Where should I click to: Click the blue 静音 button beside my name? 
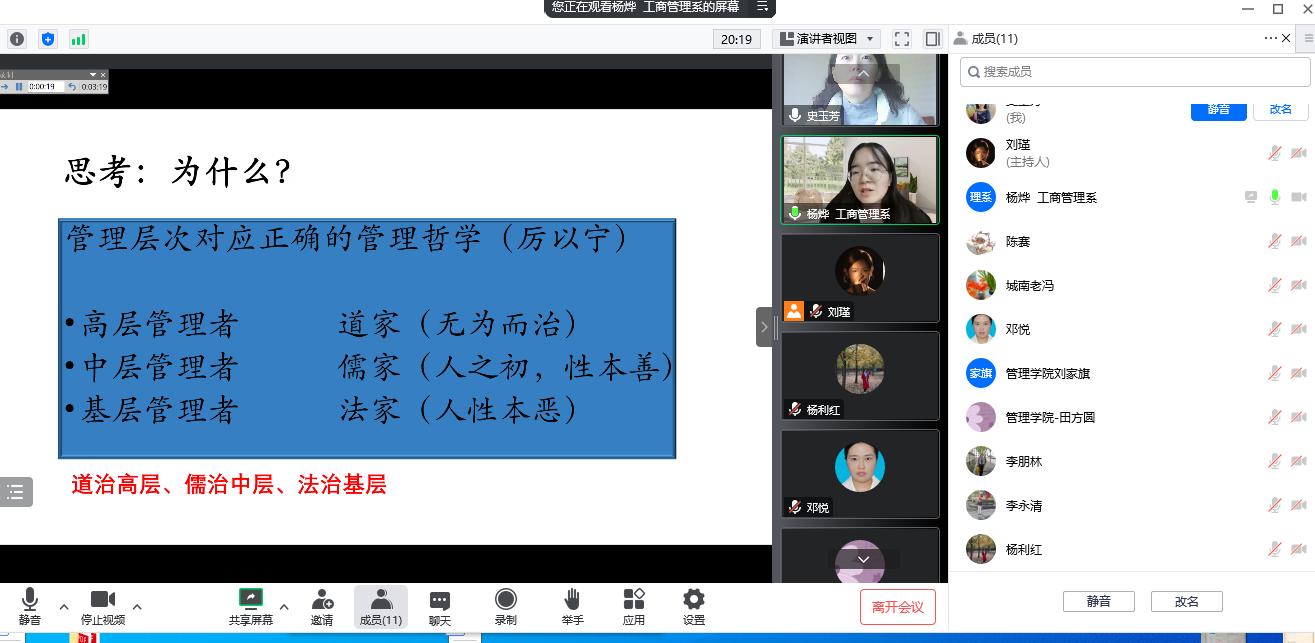point(1218,110)
